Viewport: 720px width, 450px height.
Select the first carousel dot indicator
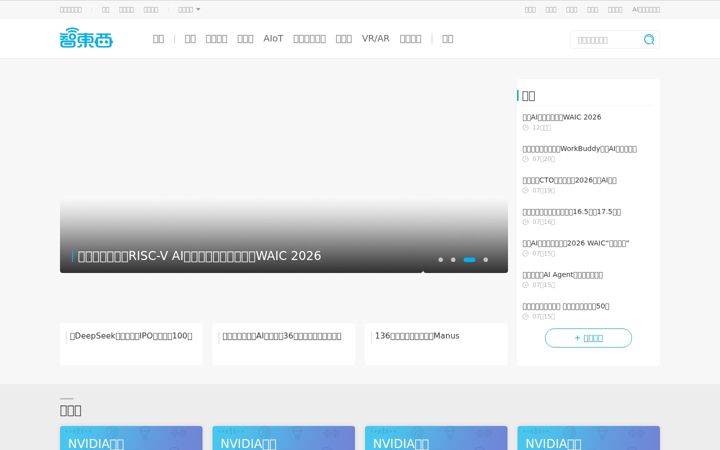pyautogui.click(x=440, y=260)
